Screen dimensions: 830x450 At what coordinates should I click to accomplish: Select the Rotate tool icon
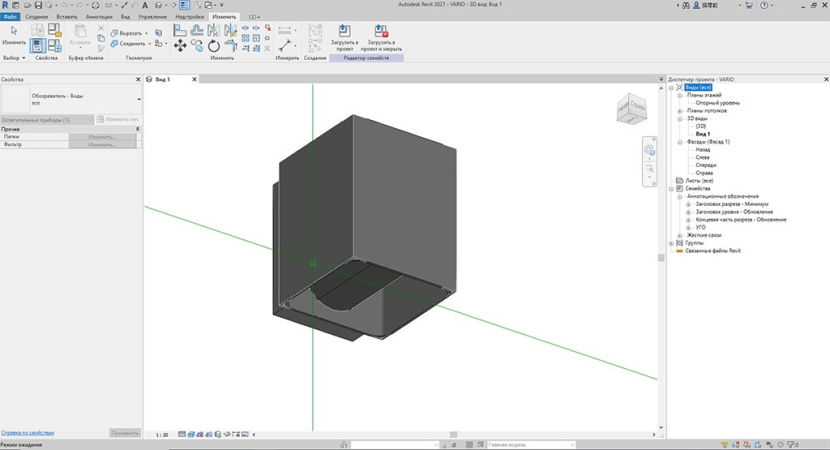pyautogui.click(x=214, y=46)
